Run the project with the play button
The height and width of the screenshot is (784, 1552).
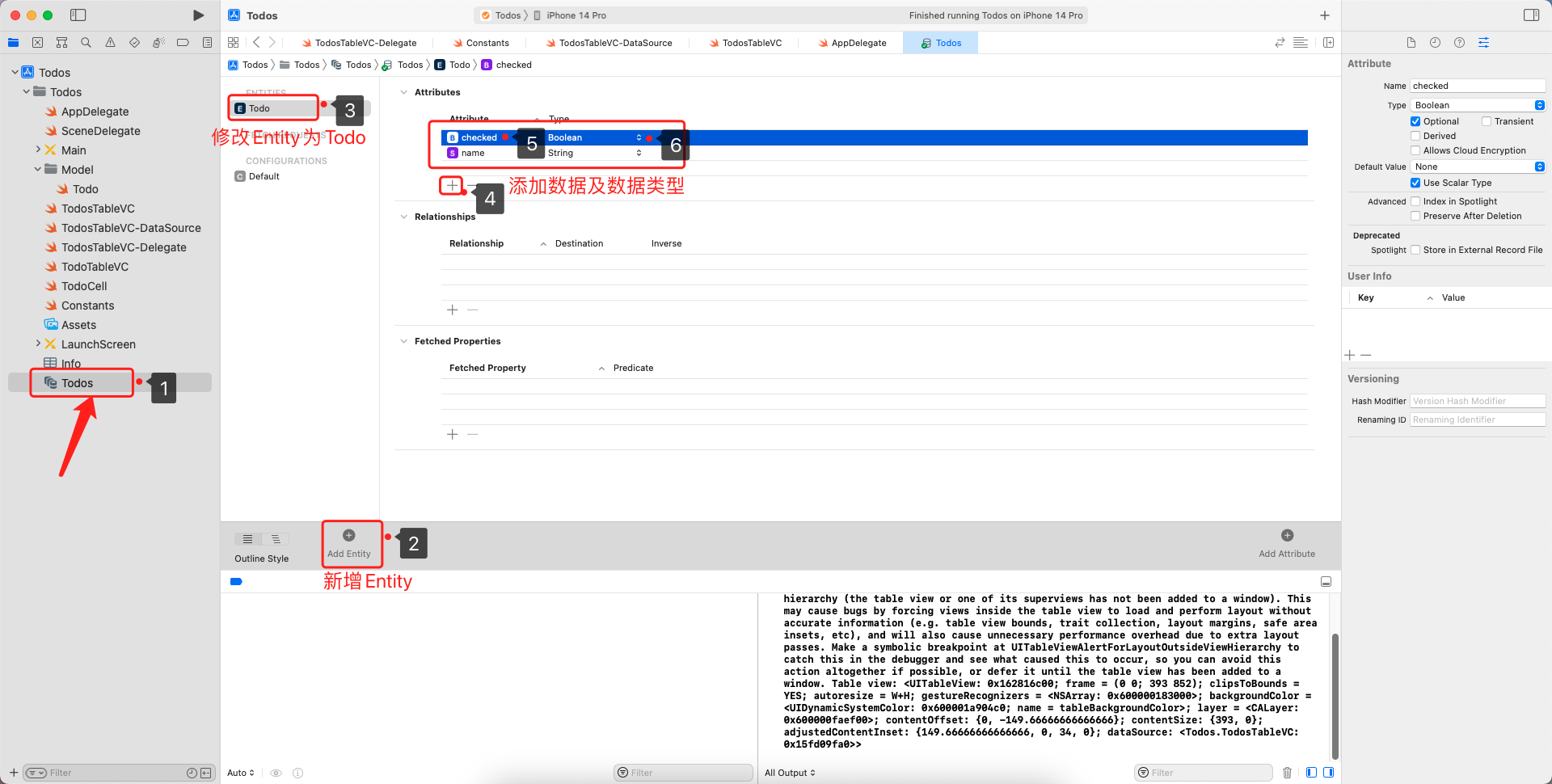tap(198, 15)
